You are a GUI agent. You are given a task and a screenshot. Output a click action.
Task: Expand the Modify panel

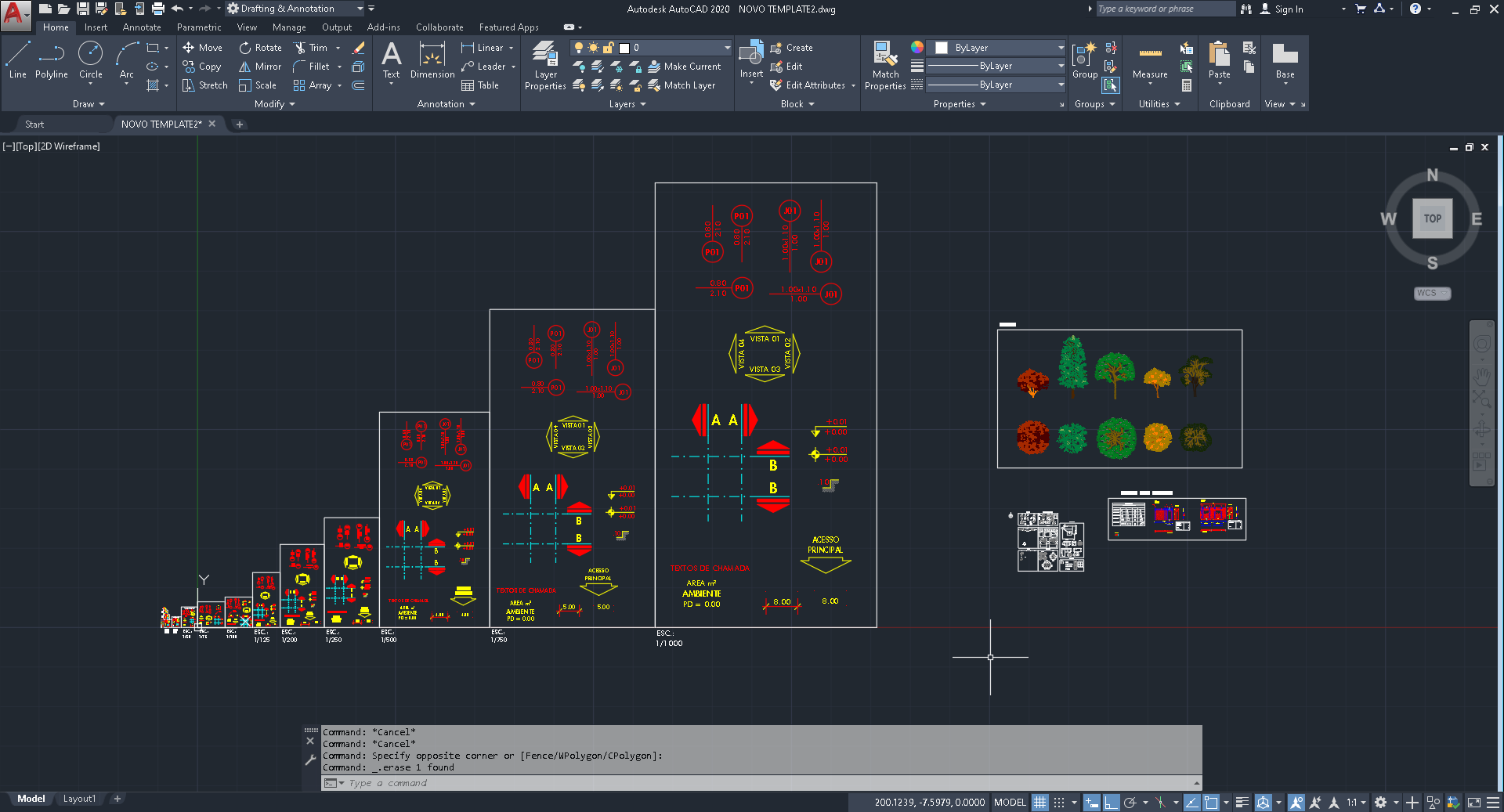click(273, 103)
